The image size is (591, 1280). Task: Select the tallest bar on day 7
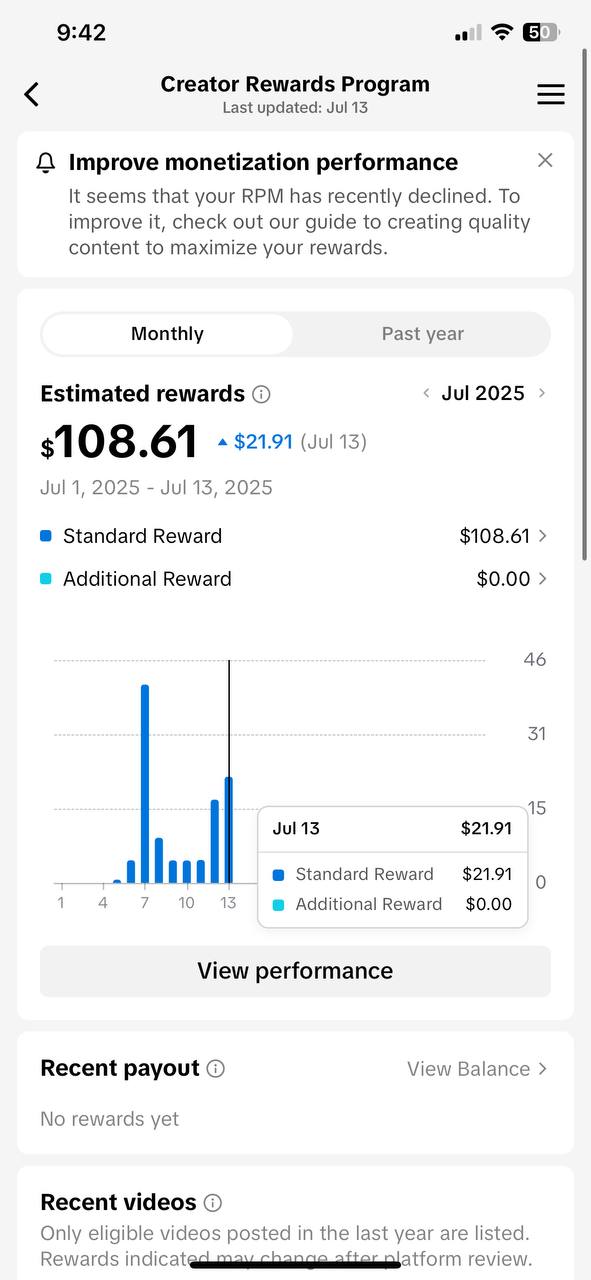point(145,784)
